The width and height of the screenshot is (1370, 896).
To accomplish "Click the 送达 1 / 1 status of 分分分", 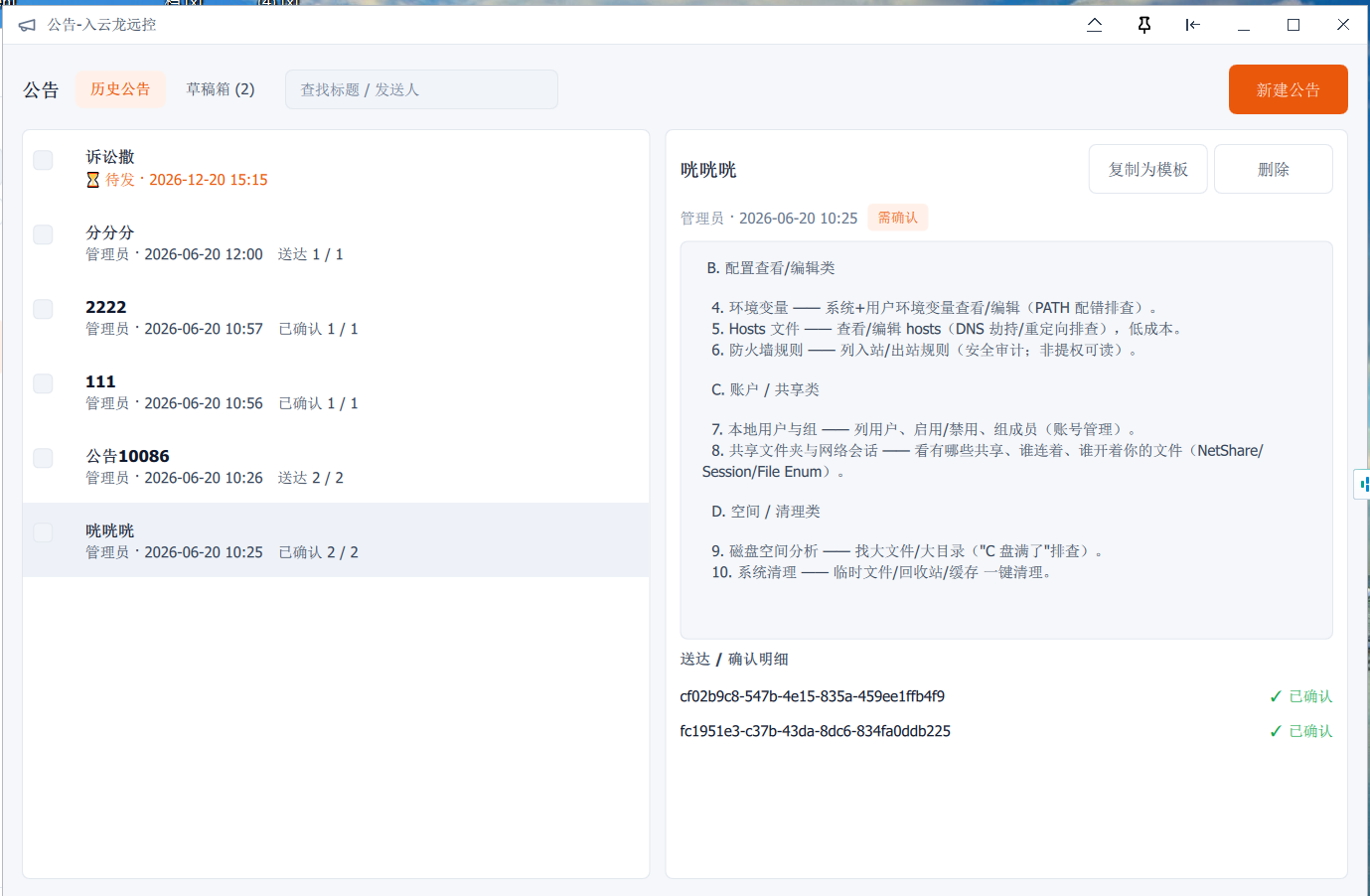I will (x=311, y=254).
